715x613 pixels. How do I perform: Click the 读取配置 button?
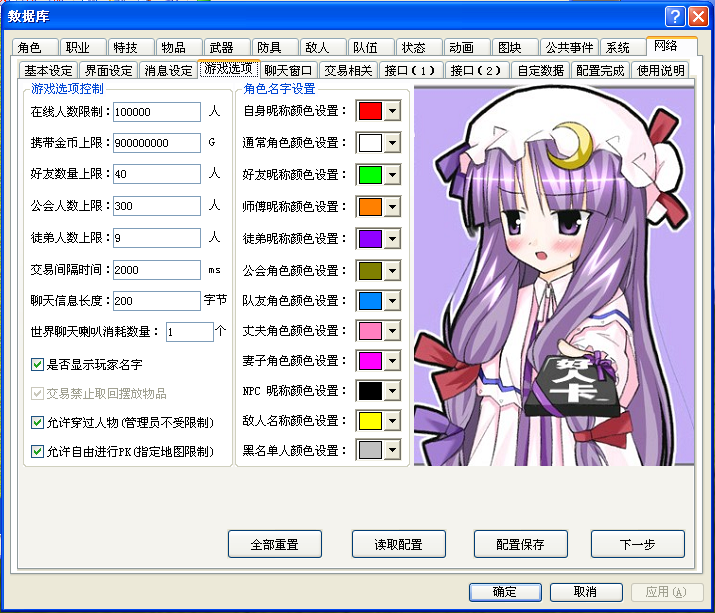click(x=399, y=544)
